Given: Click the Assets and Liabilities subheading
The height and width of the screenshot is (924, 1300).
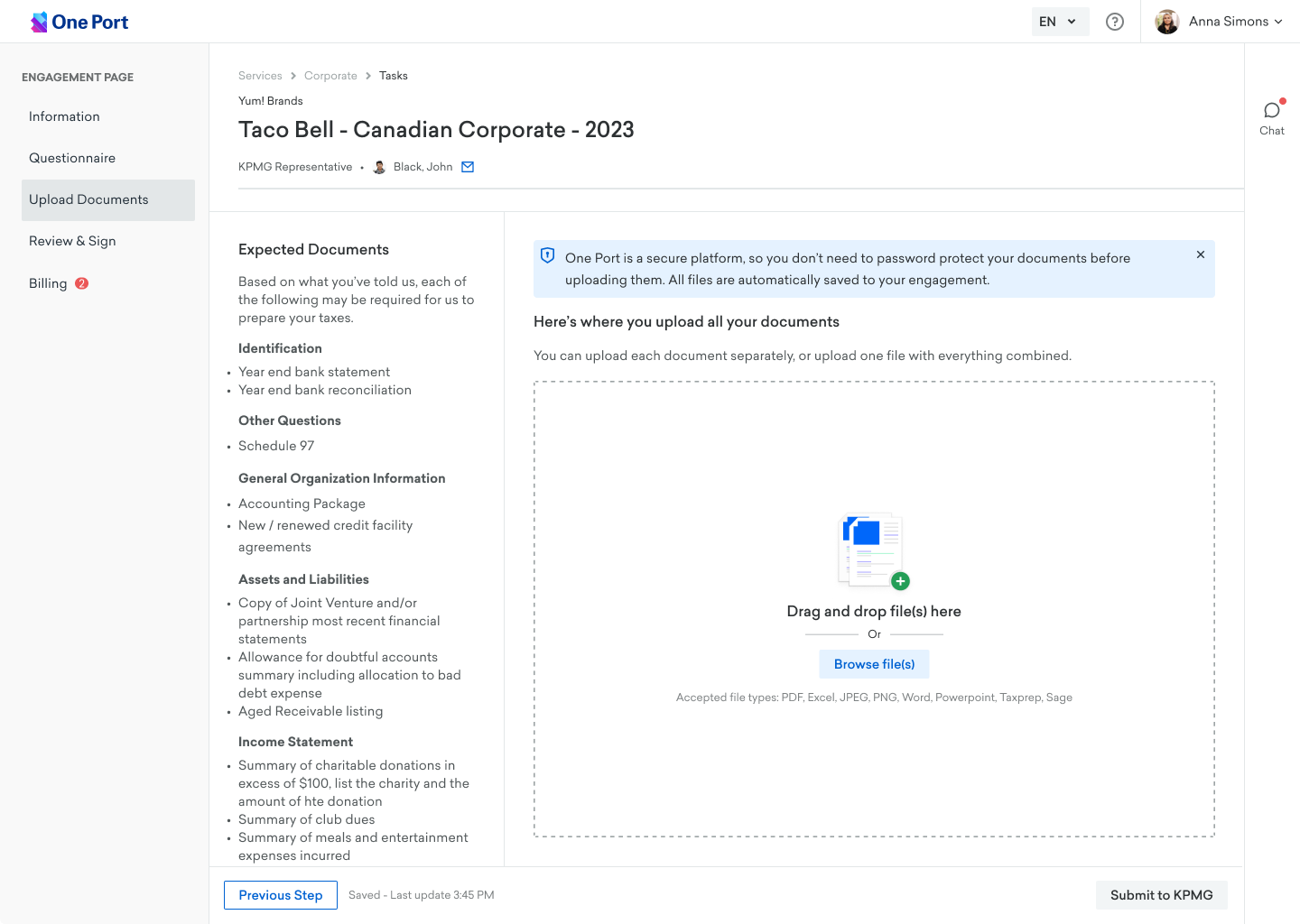Looking at the screenshot, I should pos(303,579).
